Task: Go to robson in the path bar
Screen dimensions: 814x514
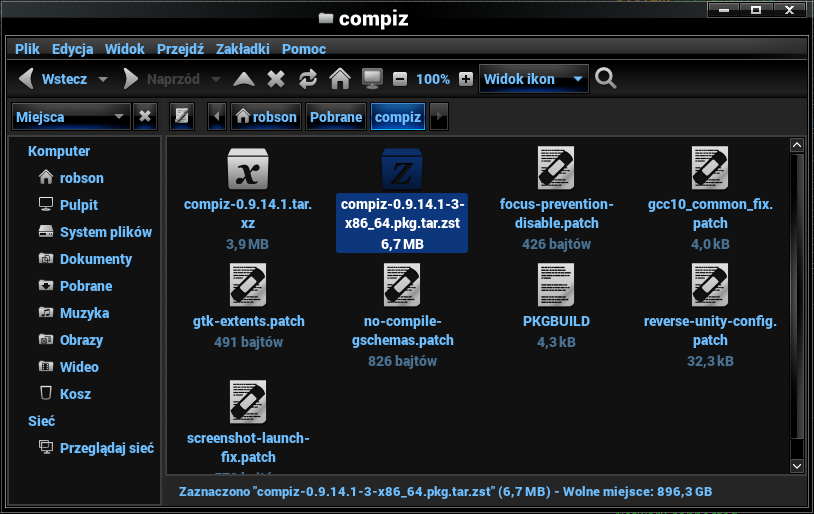Action: (x=266, y=117)
